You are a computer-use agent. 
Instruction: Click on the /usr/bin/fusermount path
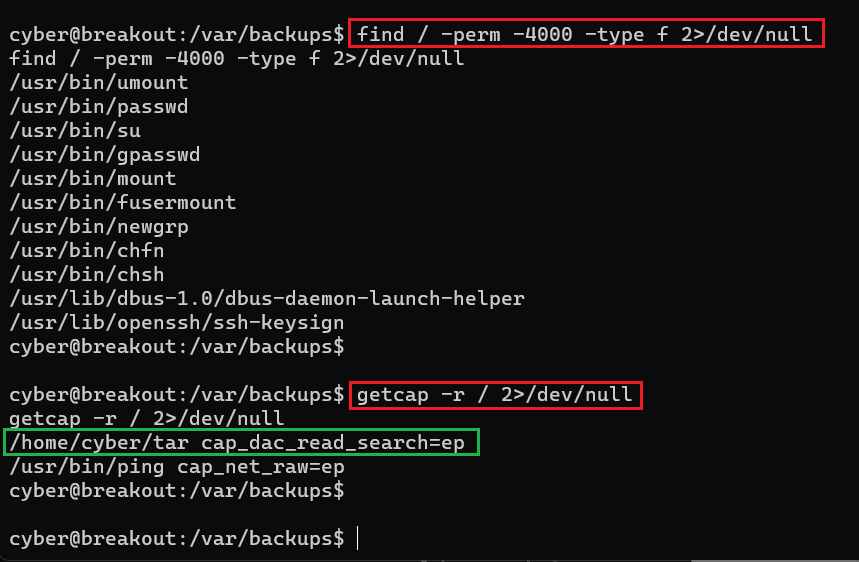click(x=122, y=202)
